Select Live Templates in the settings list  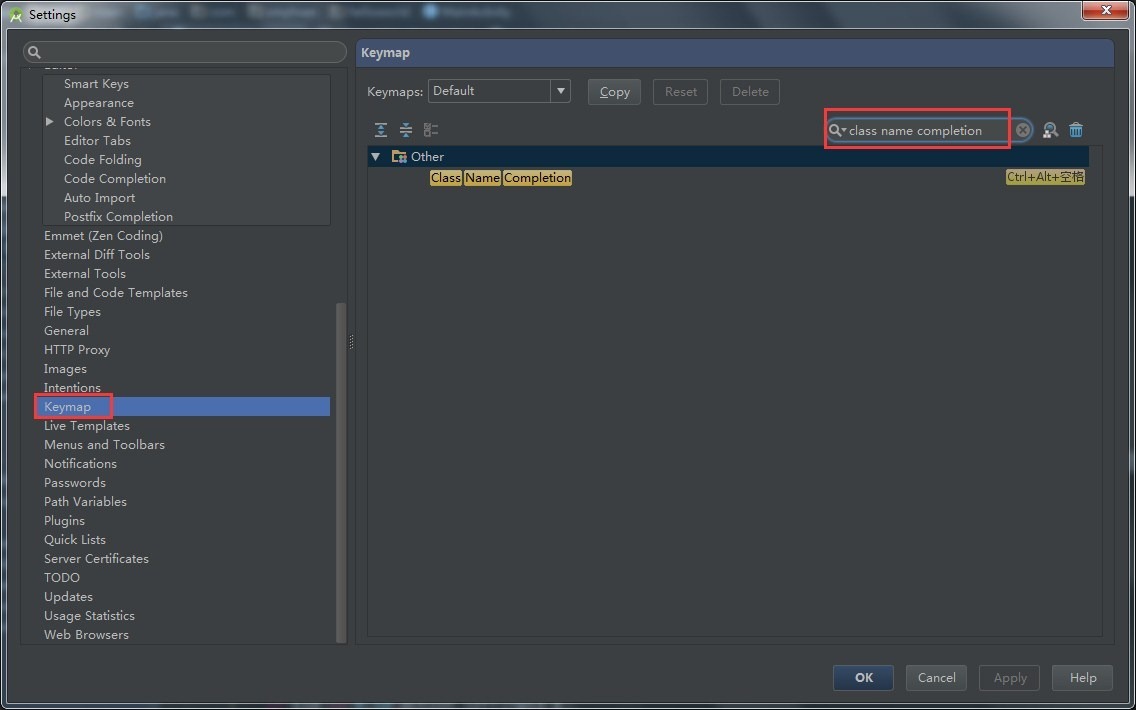click(x=87, y=426)
